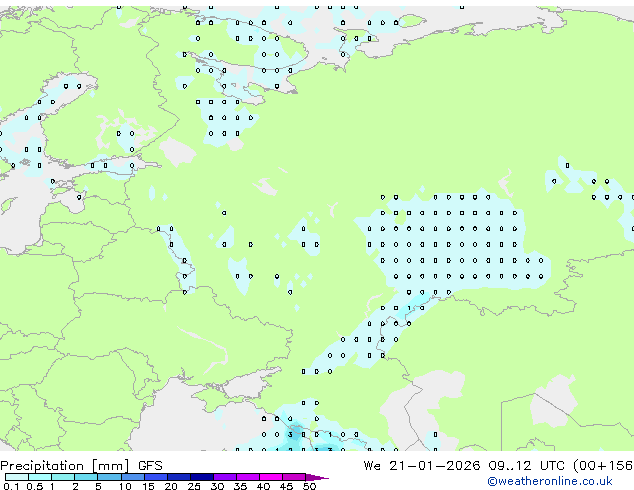Click the '35' legend scale label
This screenshot has width=634, height=490.
[x=240, y=486]
